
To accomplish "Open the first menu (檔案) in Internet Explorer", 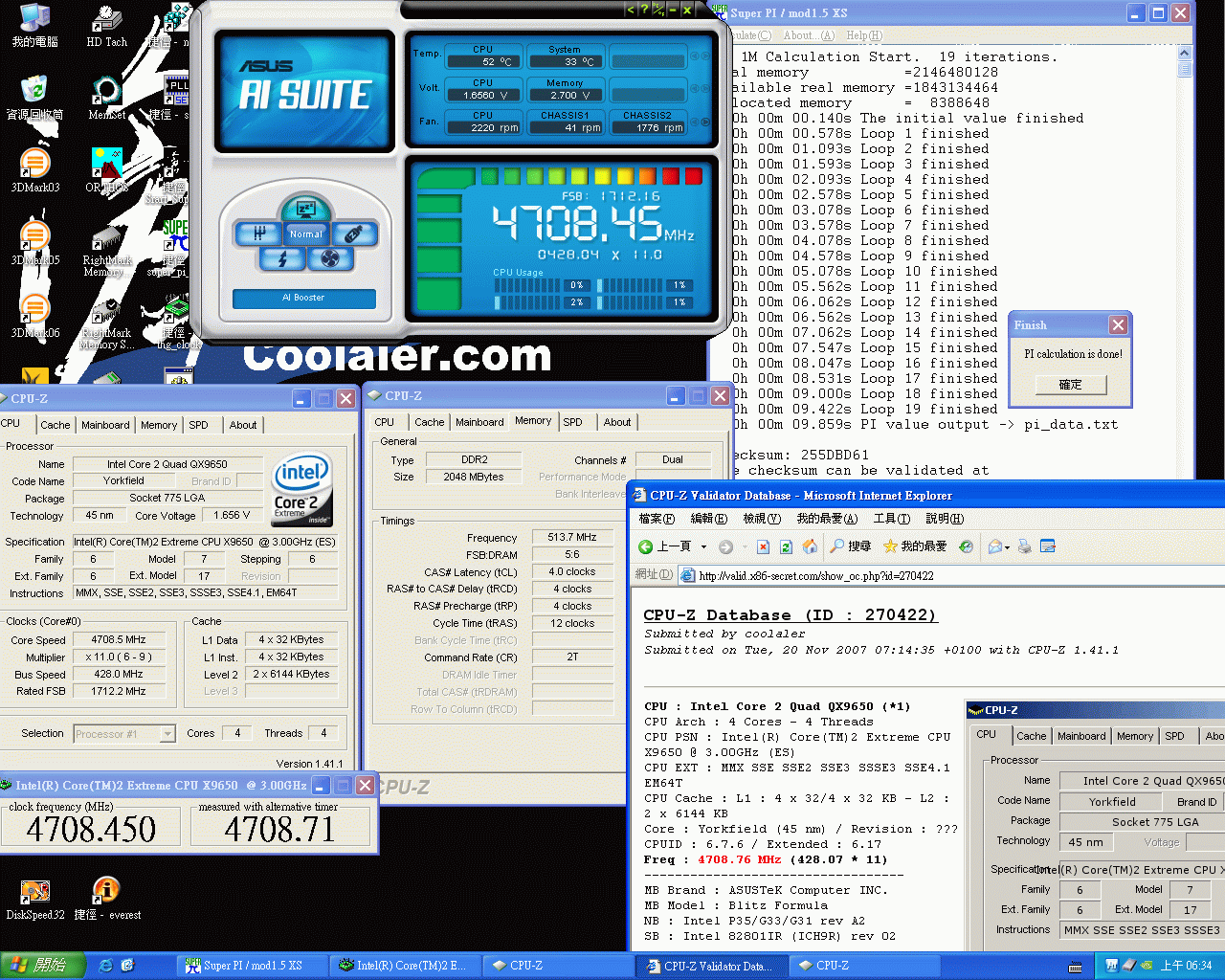I will pyautogui.click(x=657, y=519).
